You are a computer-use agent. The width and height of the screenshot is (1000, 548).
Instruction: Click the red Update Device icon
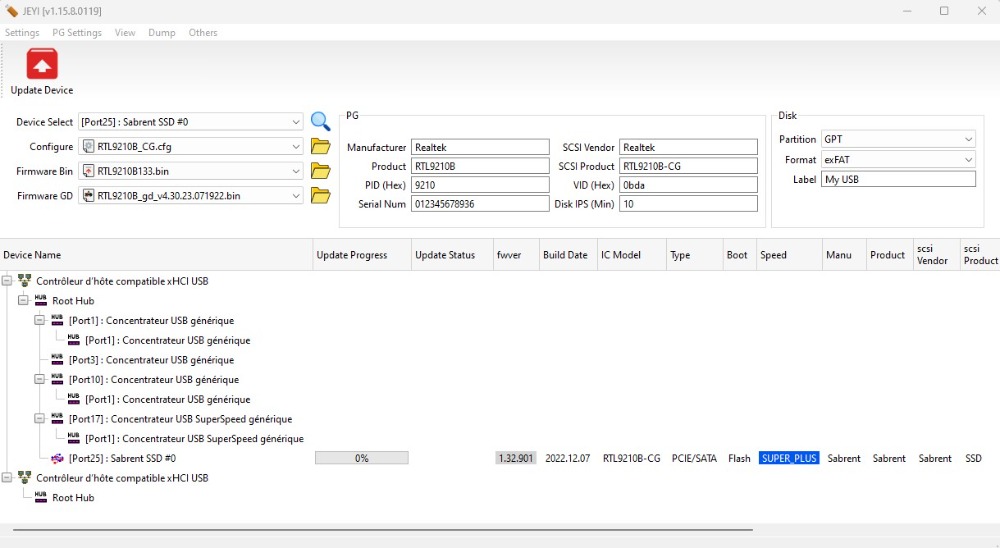[x=42, y=65]
